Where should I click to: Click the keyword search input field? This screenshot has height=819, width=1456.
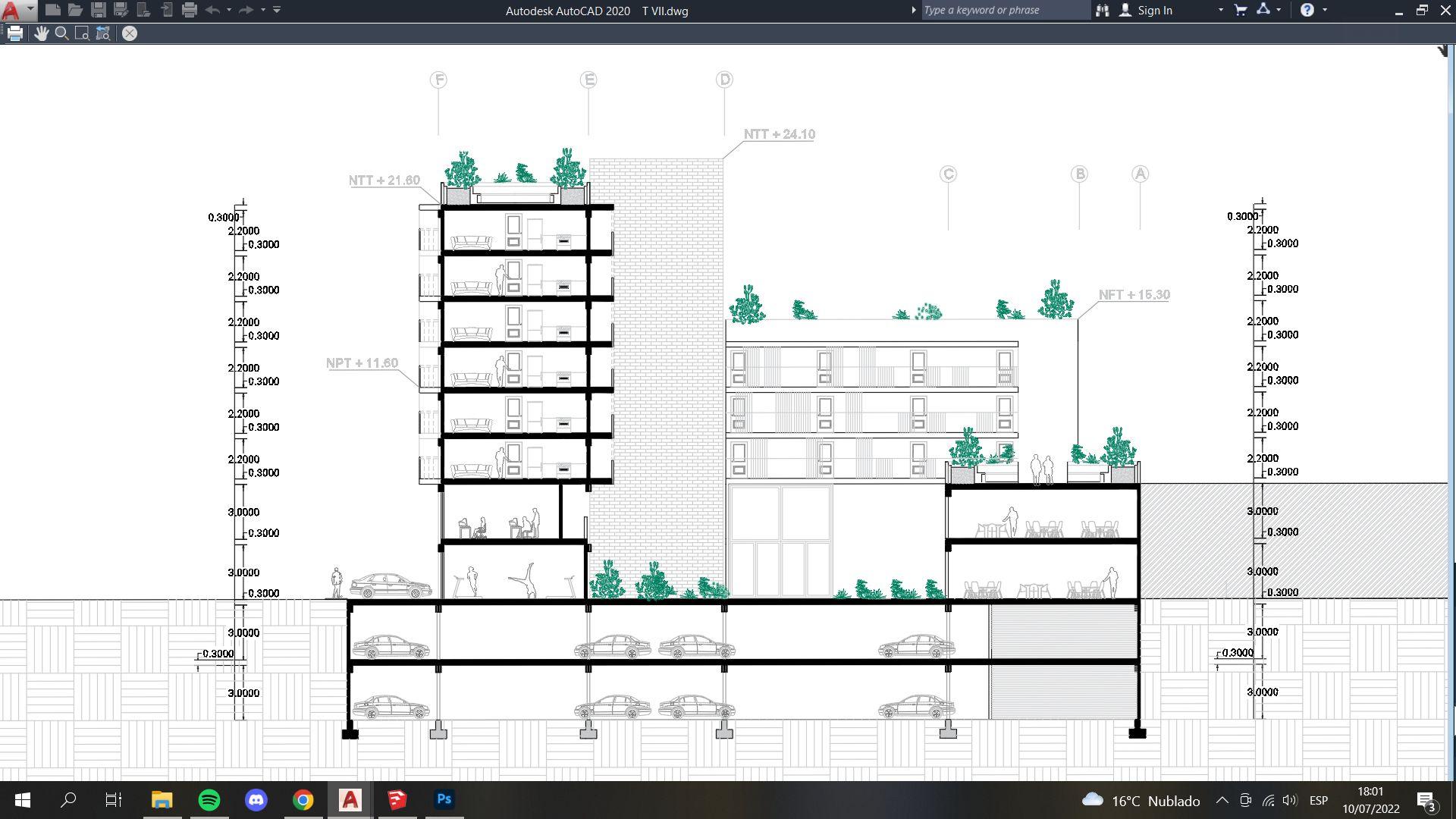1005,10
